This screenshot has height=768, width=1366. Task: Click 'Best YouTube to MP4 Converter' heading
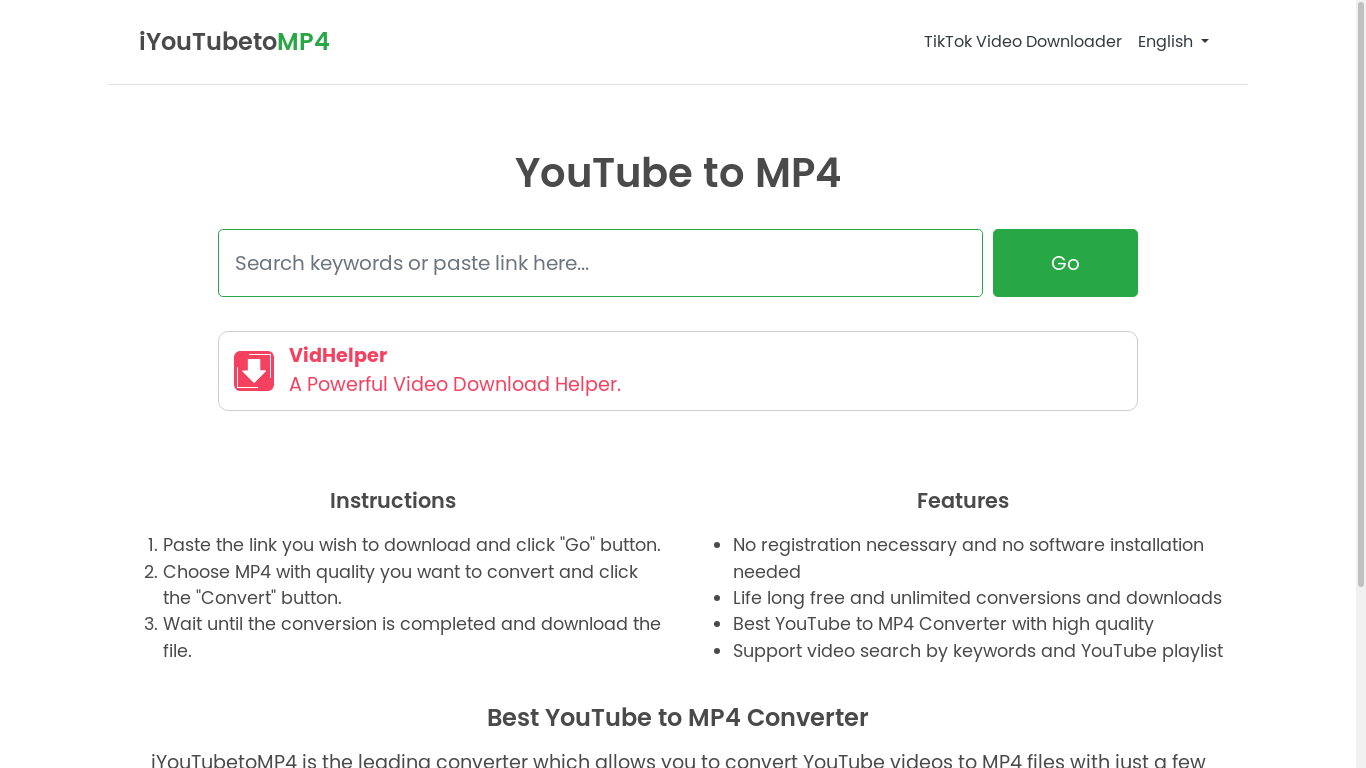pos(678,718)
